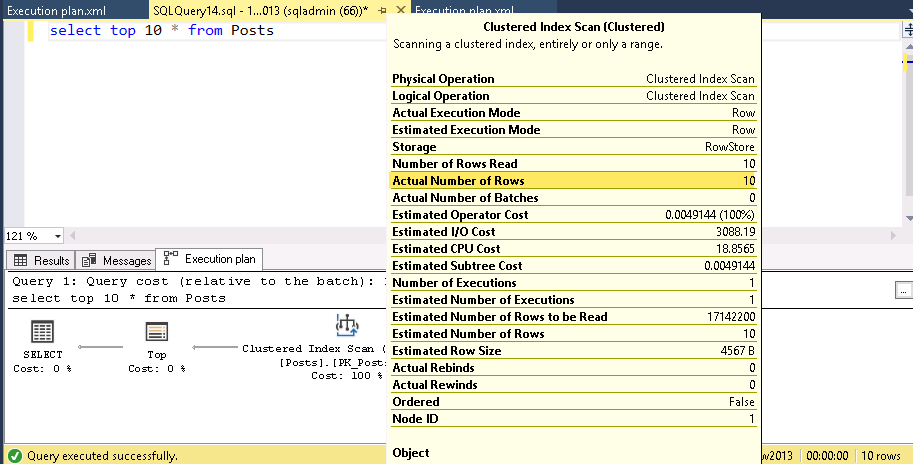Click the editor horizontal scroll right arrow

[894, 235]
